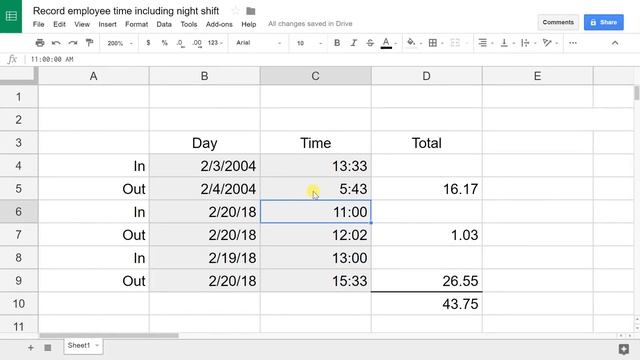Open the text color picker
Viewport: 640px width, 360px height.
(386, 43)
